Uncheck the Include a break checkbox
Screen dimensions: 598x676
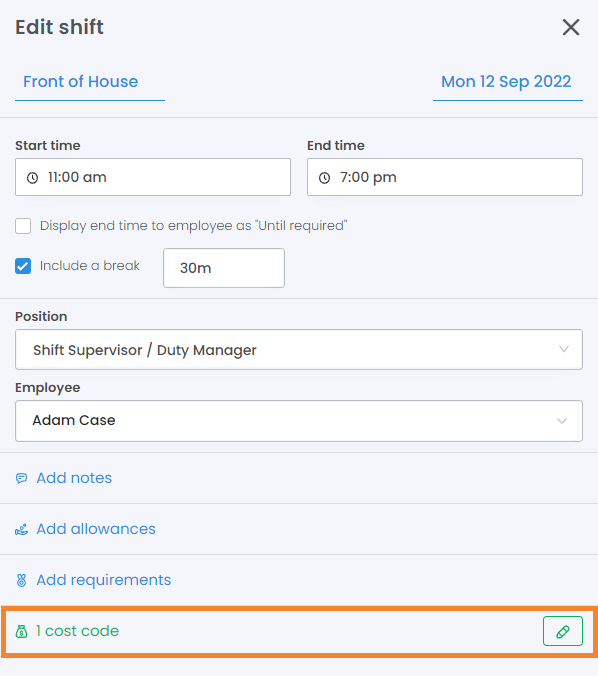click(23, 266)
